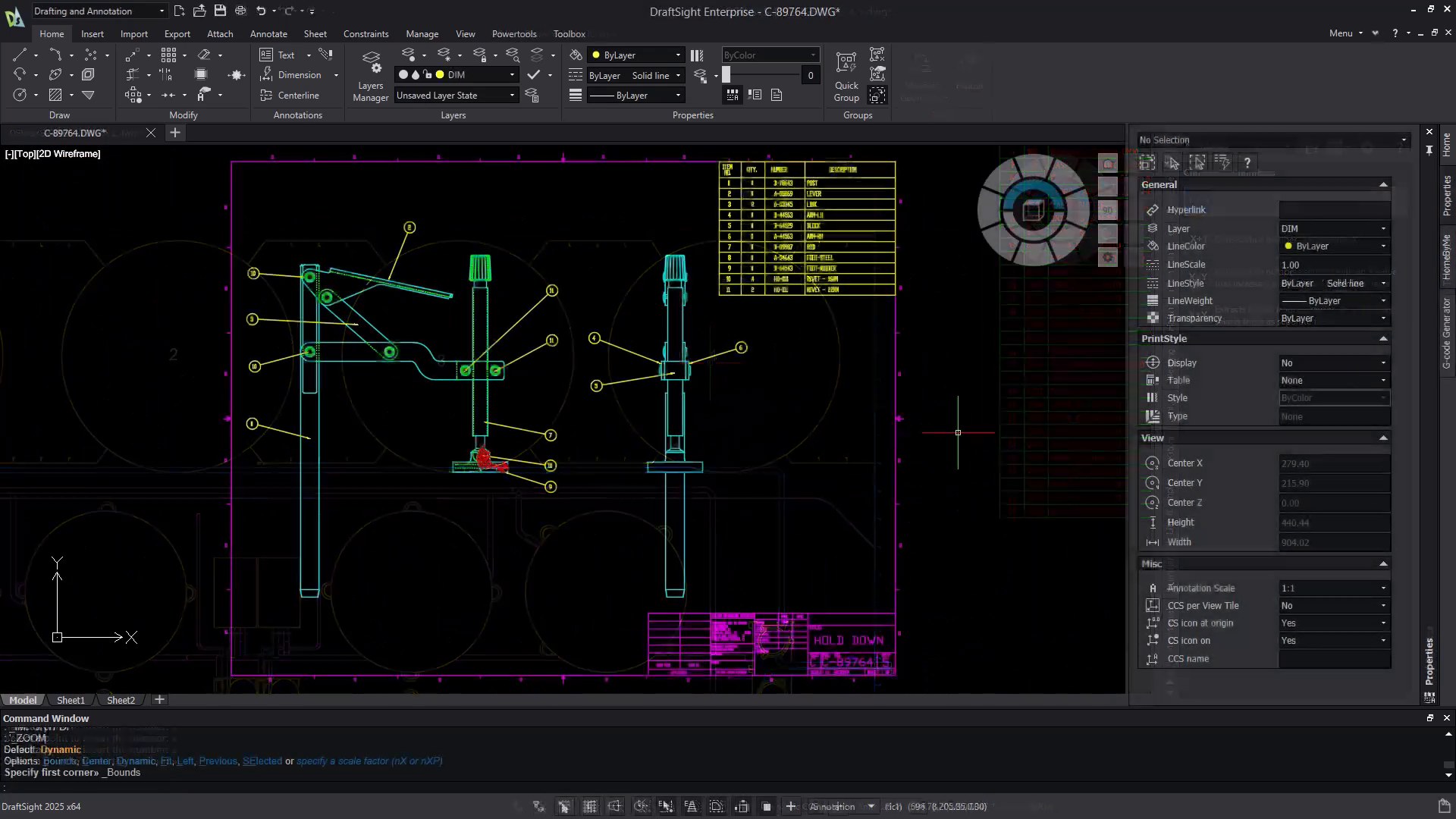Select the Hatch tool in Draw
The height and width of the screenshot is (819, 1456).
click(55, 95)
